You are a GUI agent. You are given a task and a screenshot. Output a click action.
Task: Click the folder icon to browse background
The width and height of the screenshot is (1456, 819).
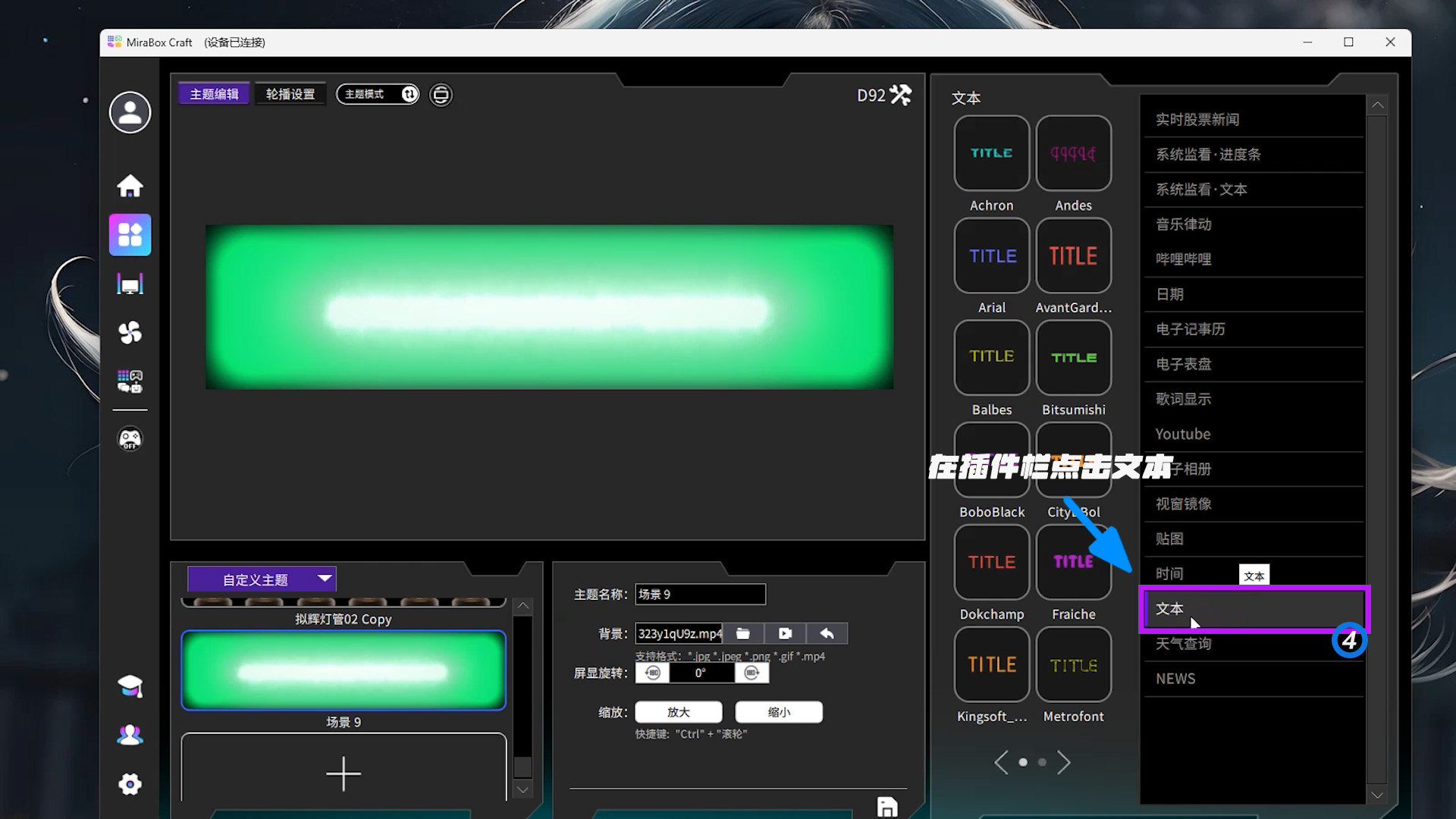743,633
